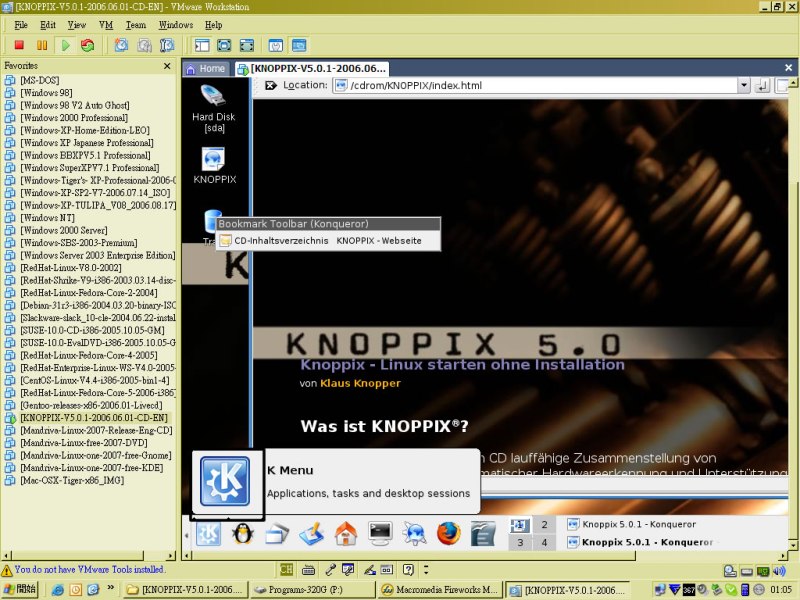The height and width of the screenshot is (600, 800).
Task: Click the green Power On play icon
Action: (65, 45)
